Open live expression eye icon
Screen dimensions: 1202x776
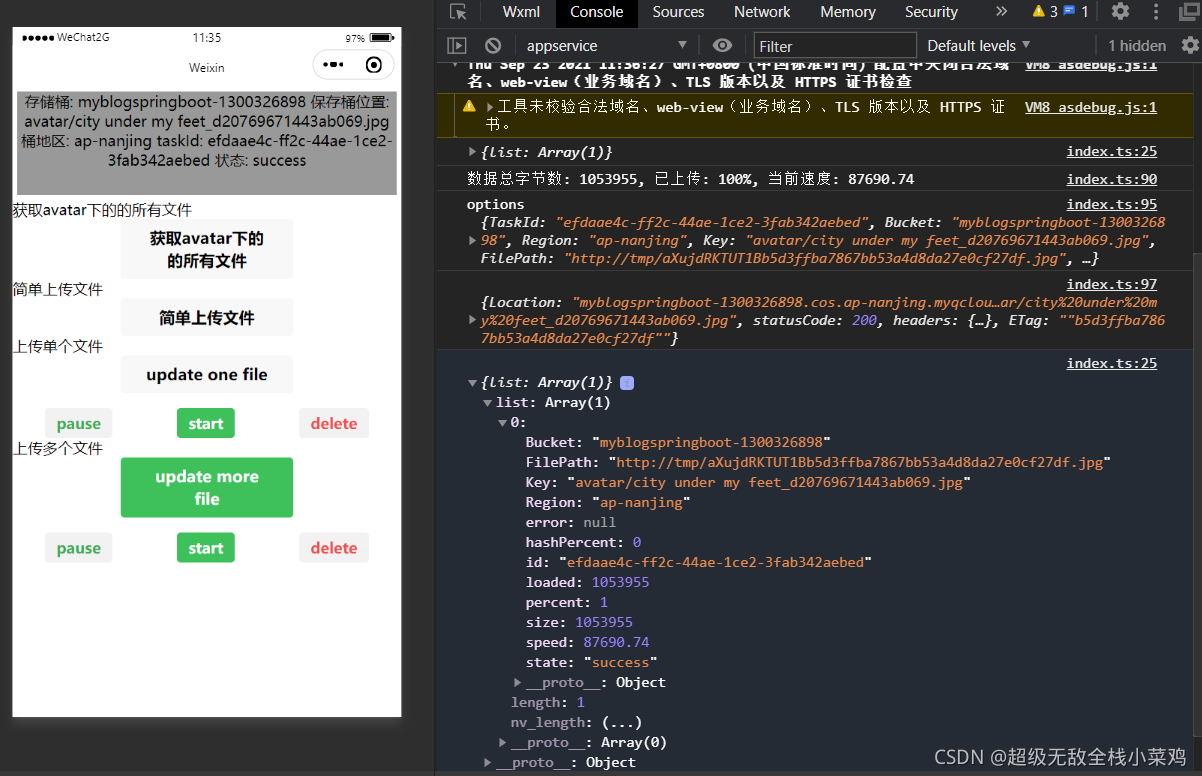(722, 45)
